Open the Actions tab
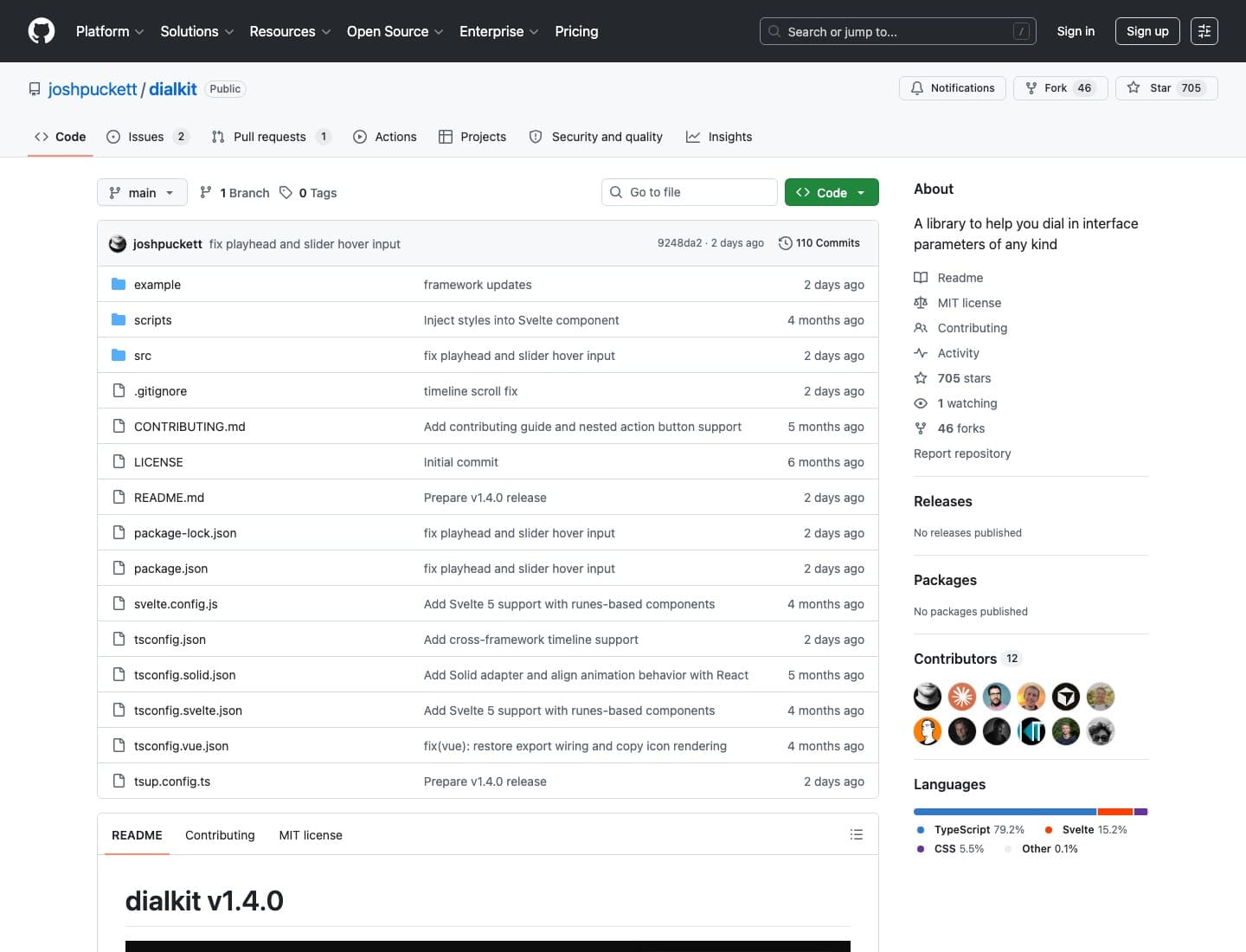1246x952 pixels. (385, 137)
